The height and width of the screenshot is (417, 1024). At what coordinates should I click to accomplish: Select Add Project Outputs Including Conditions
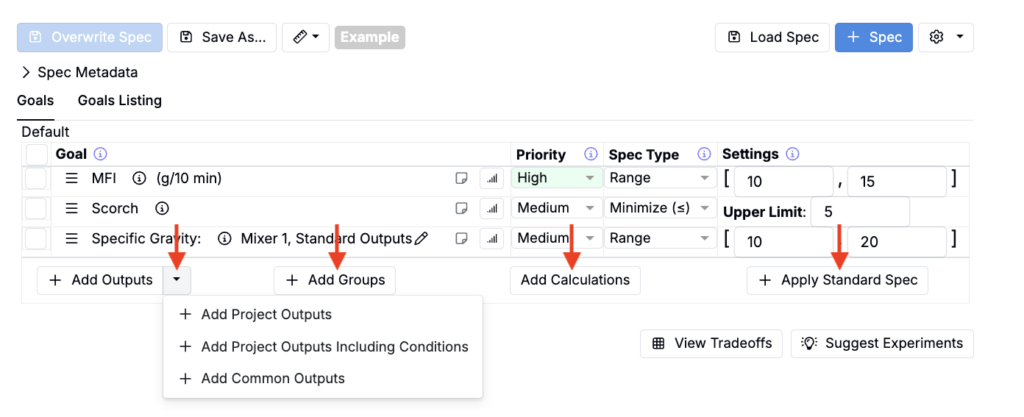(x=334, y=346)
